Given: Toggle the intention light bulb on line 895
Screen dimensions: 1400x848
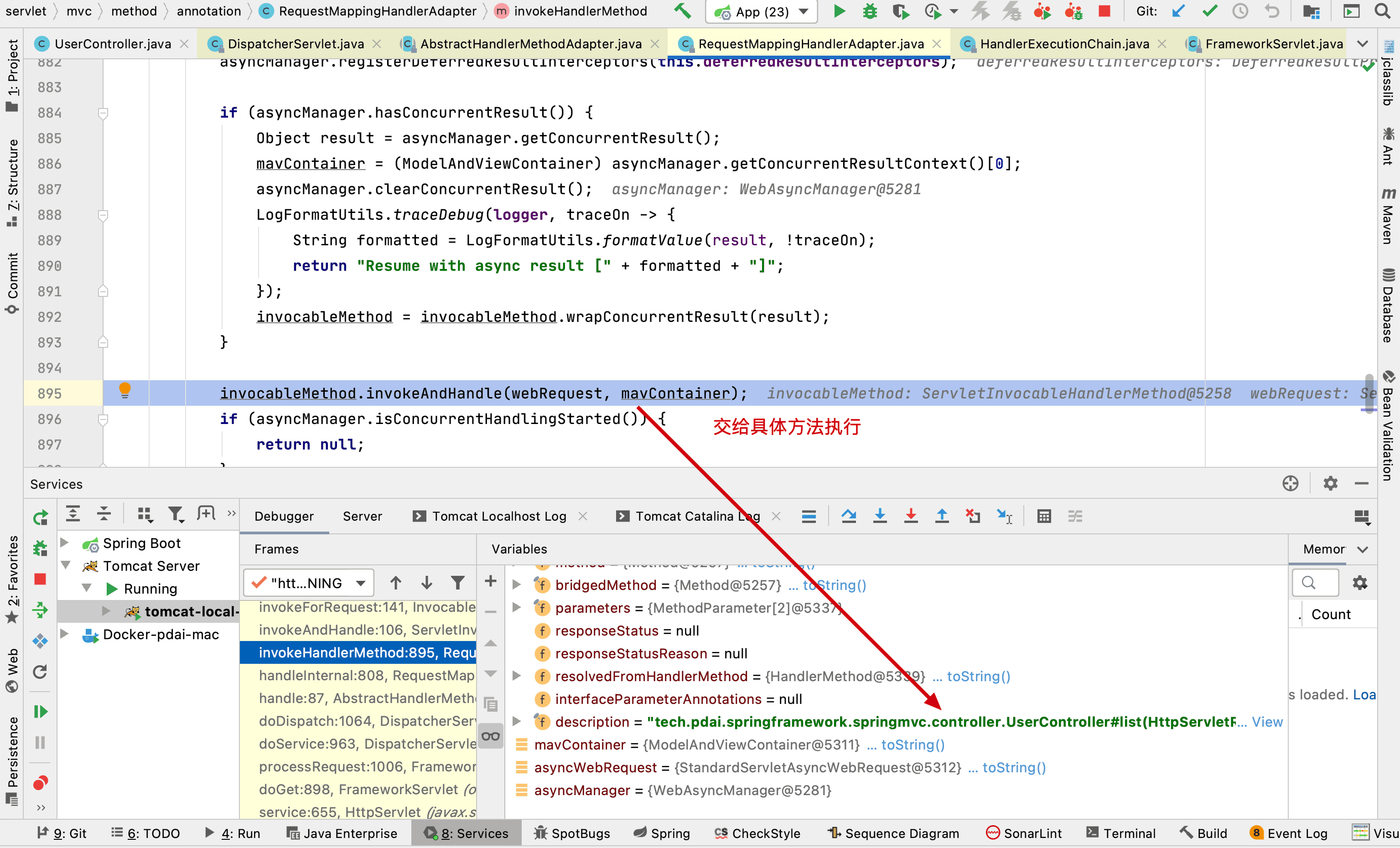Looking at the screenshot, I should 125,390.
